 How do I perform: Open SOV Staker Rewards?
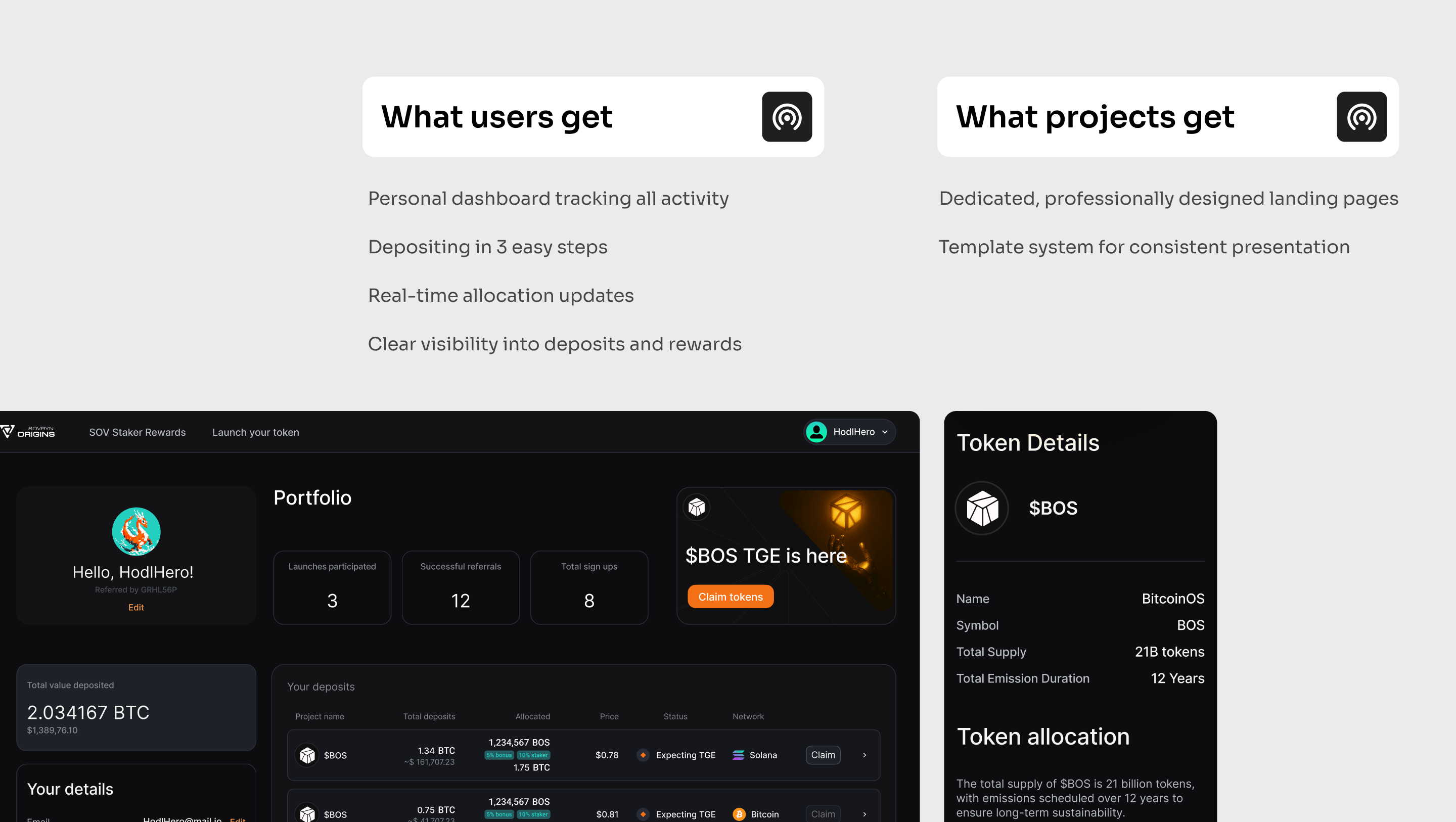click(x=137, y=432)
